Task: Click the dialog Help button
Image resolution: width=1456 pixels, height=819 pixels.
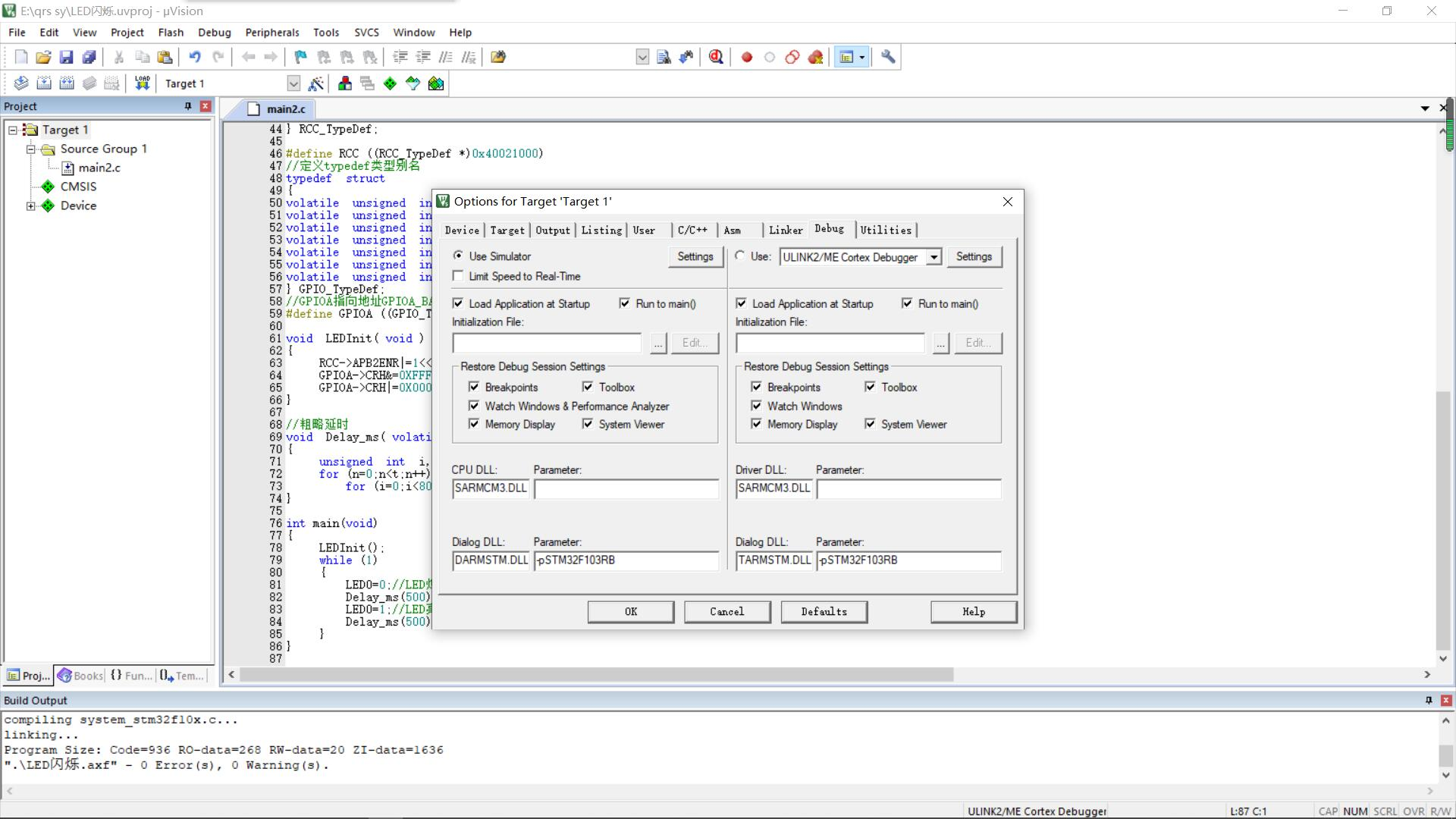Action: 974,612
